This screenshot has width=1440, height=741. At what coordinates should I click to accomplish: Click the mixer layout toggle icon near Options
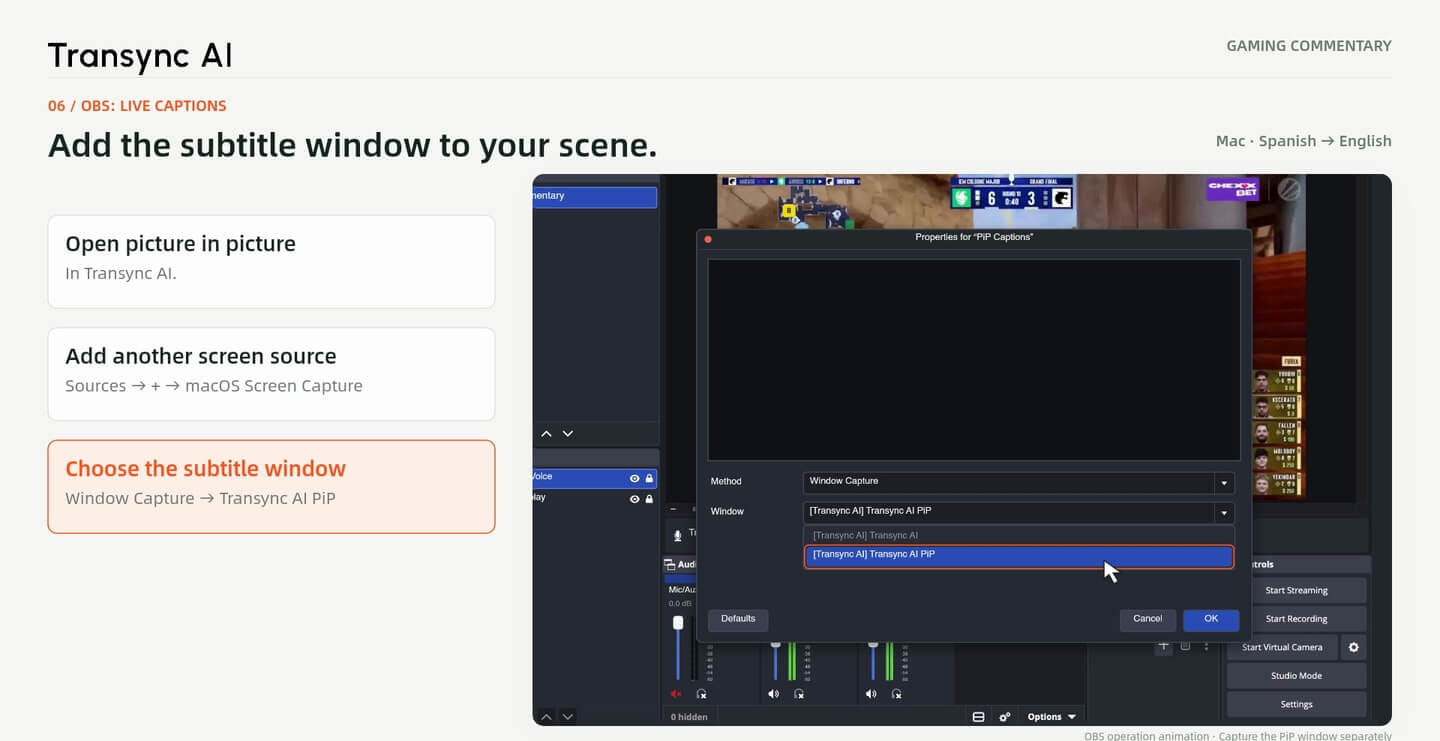click(x=978, y=717)
